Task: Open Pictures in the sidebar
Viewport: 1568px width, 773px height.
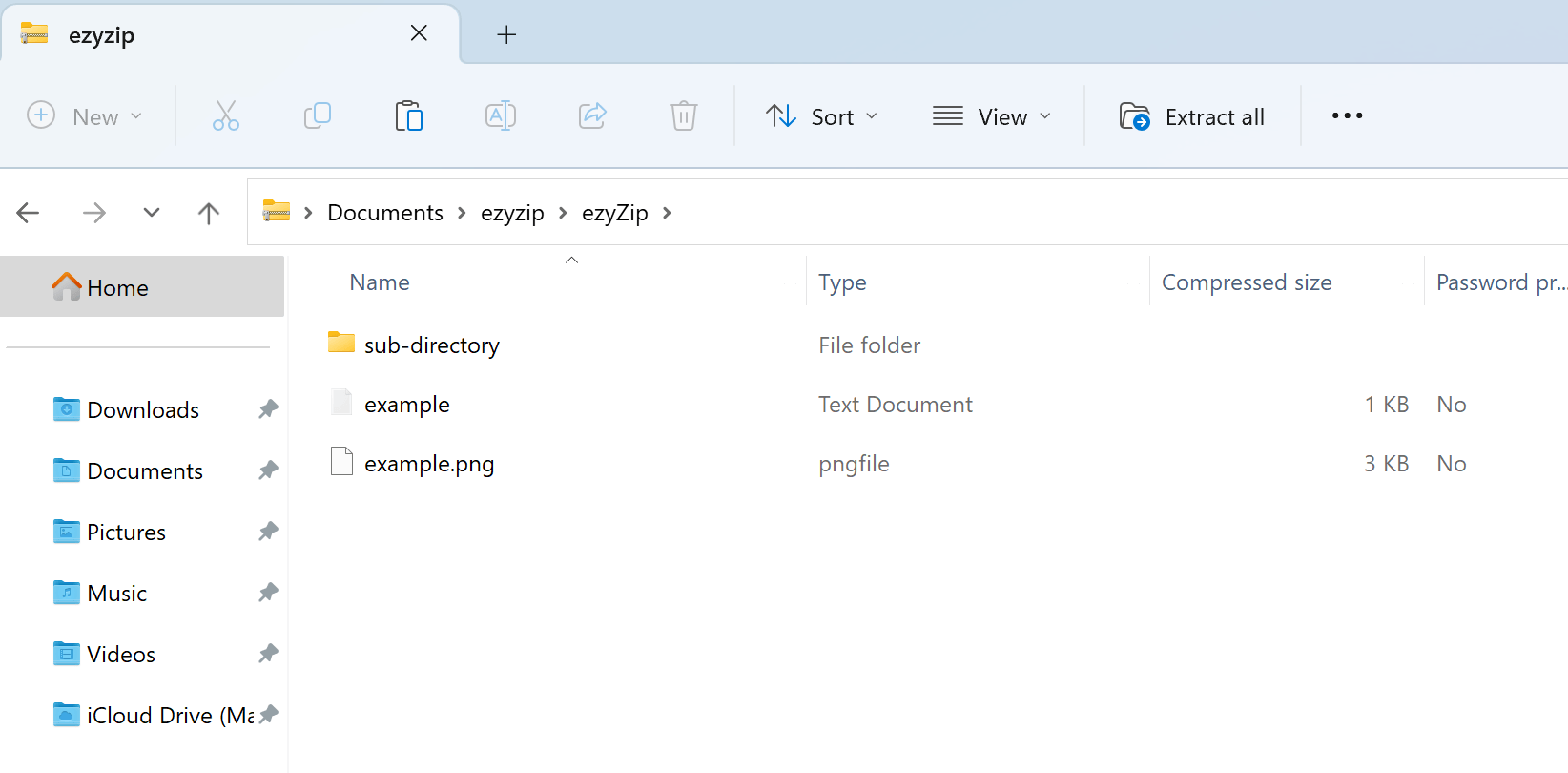Action: point(126,532)
